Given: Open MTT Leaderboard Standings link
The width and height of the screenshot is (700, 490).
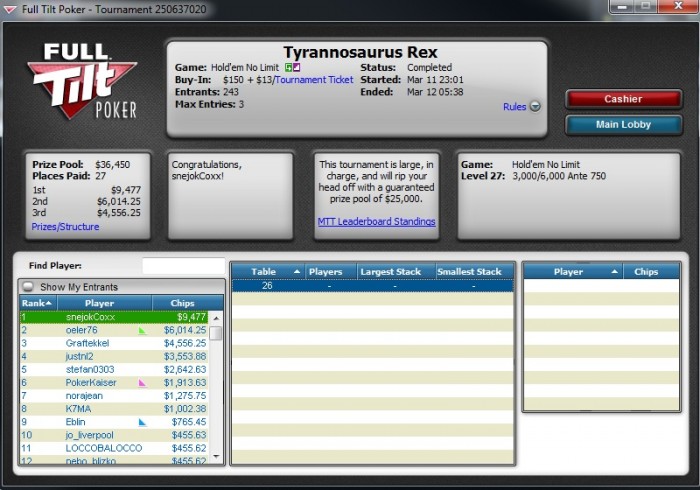Looking at the screenshot, I should click(376, 221).
